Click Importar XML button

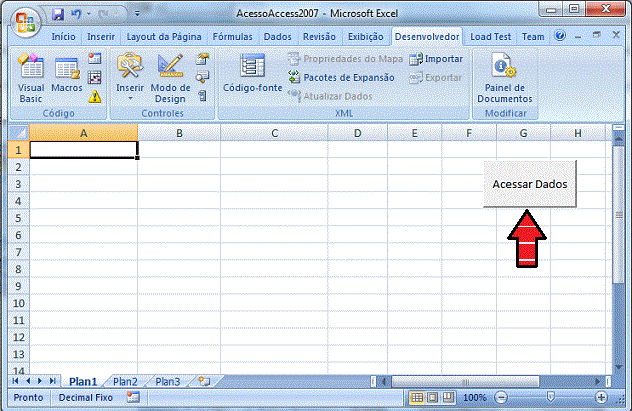[x=436, y=59]
